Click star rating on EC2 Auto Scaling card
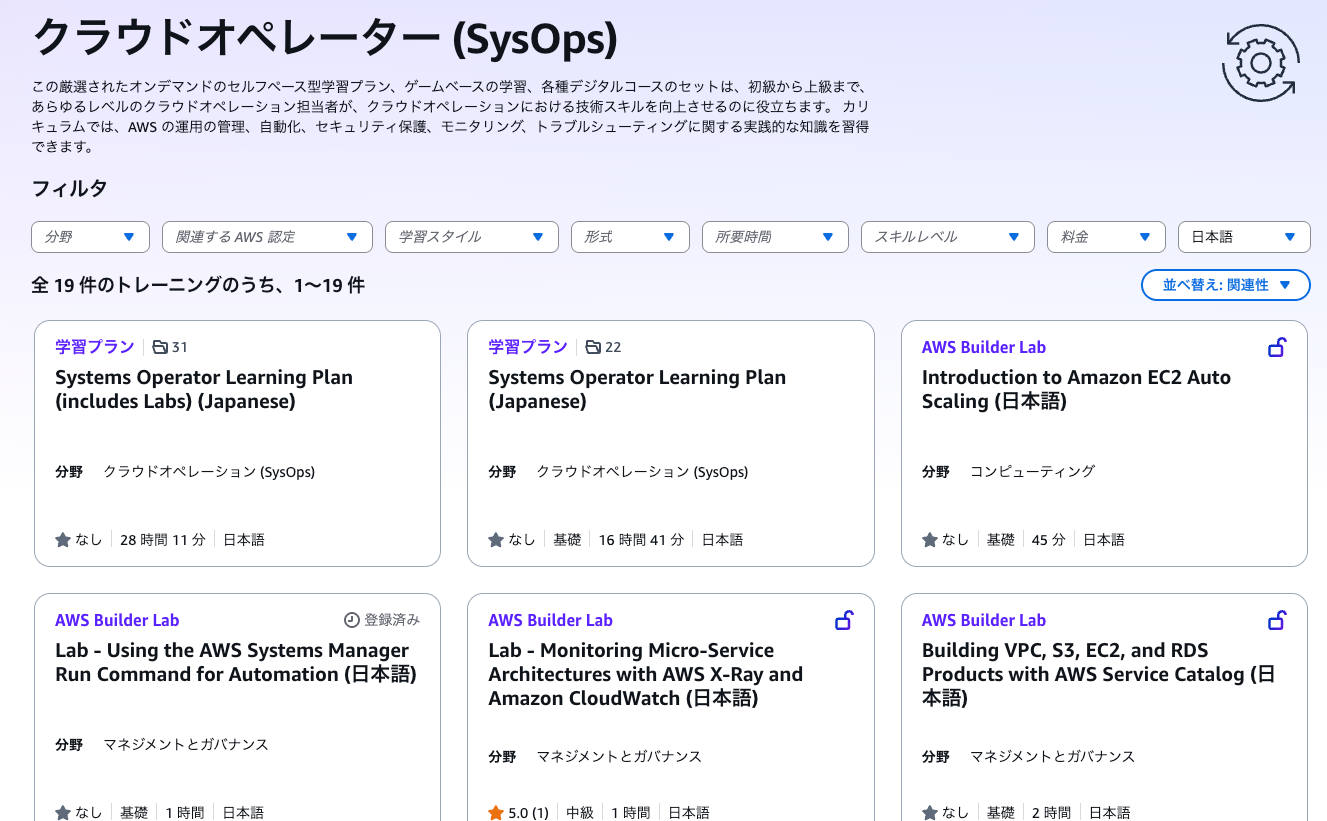The width and height of the screenshot is (1327, 821). click(x=930, y=540)
